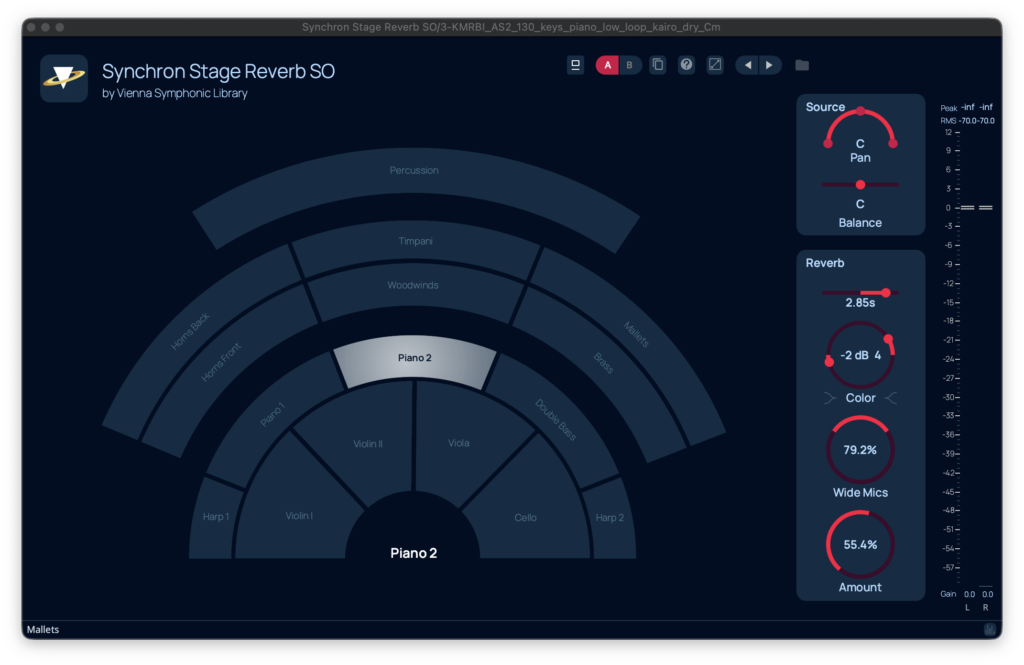Open the preset folder icon
The width and height of the screenshot is (1024, 665).
pos(802,65)
